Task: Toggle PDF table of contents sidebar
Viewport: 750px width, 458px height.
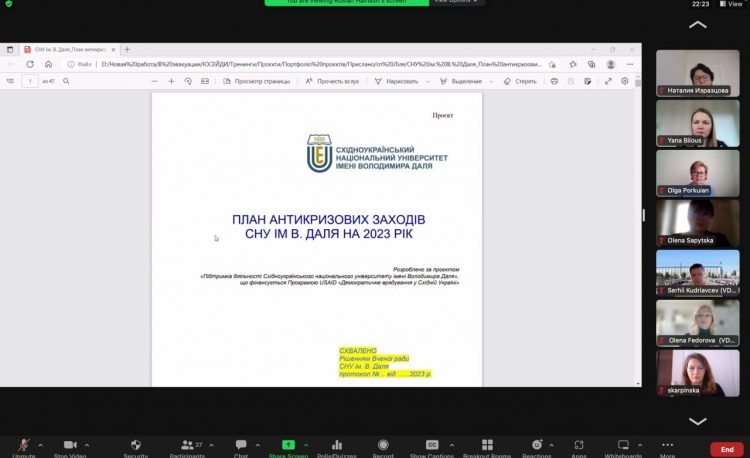Action: (10, 81)
